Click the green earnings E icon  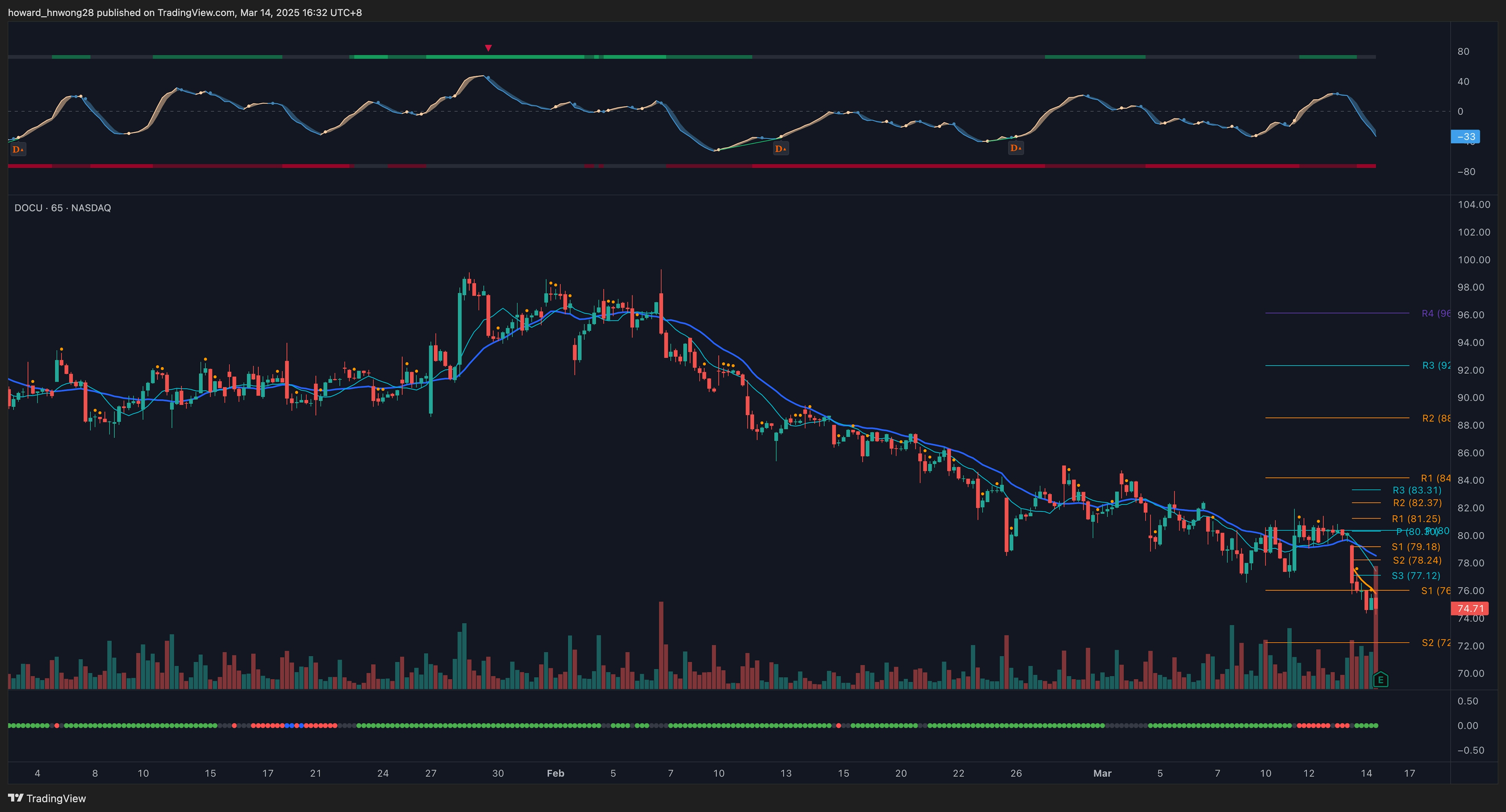point(1380,679)
